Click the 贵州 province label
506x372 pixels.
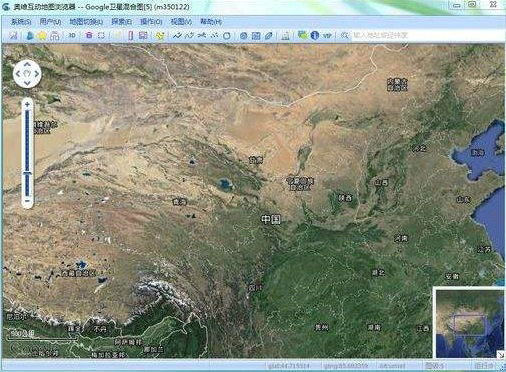[321, 327]
